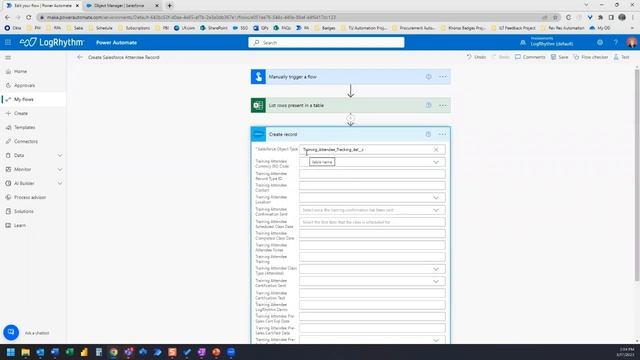Click the Salesforce icon on Create record

[x=258, y=134]
